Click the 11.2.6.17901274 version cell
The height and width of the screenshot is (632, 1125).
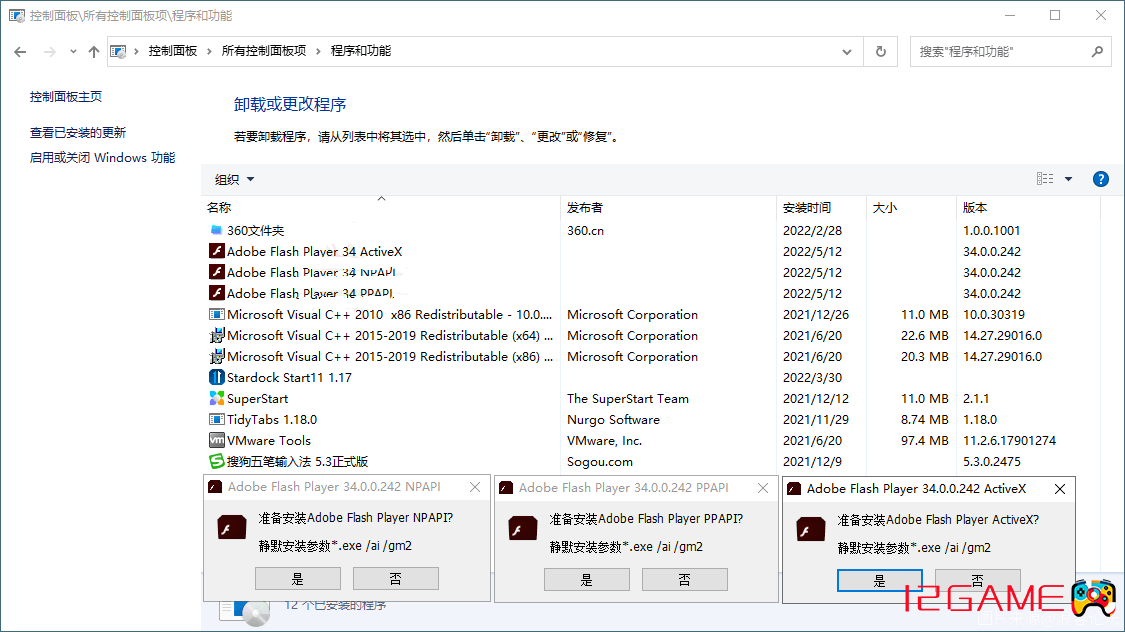coord(1009,440)
